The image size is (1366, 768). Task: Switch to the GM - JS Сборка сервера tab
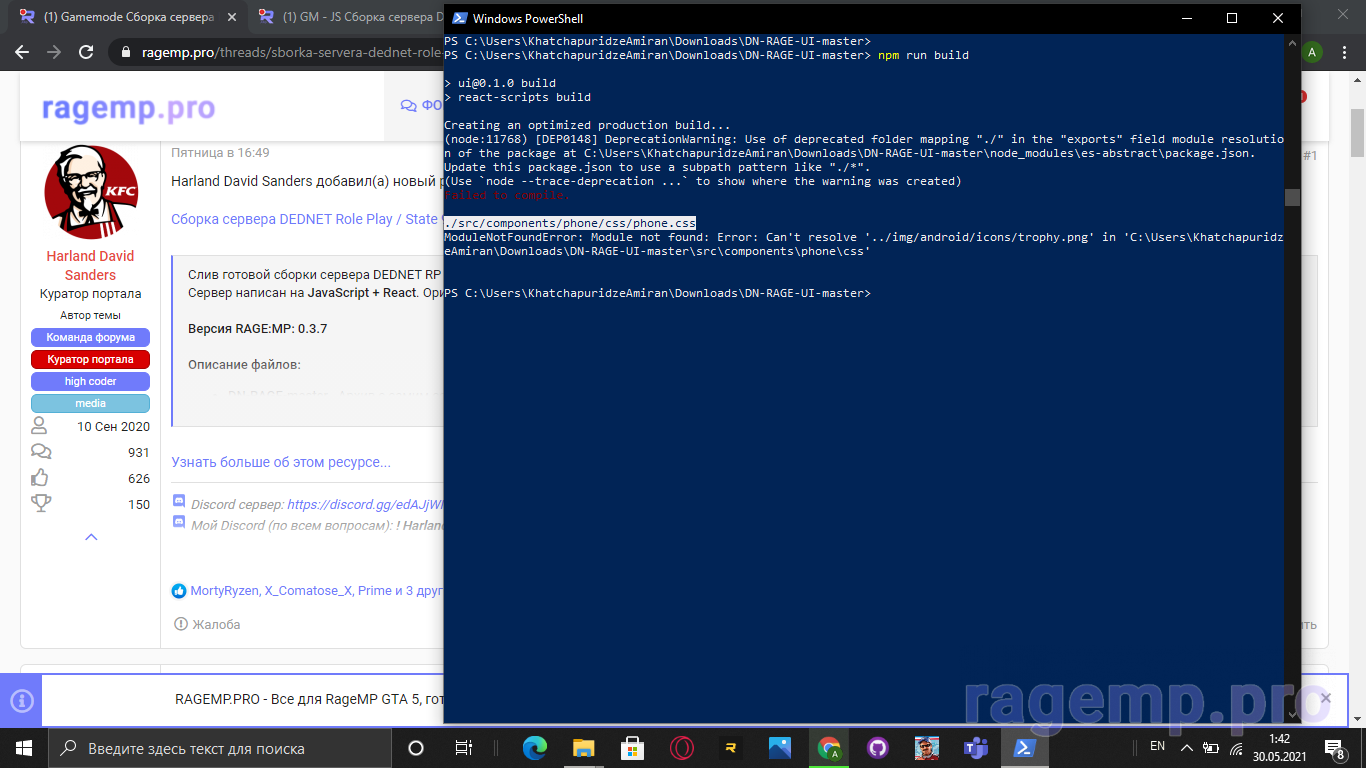pyautogui.click(x=350, y=17)
